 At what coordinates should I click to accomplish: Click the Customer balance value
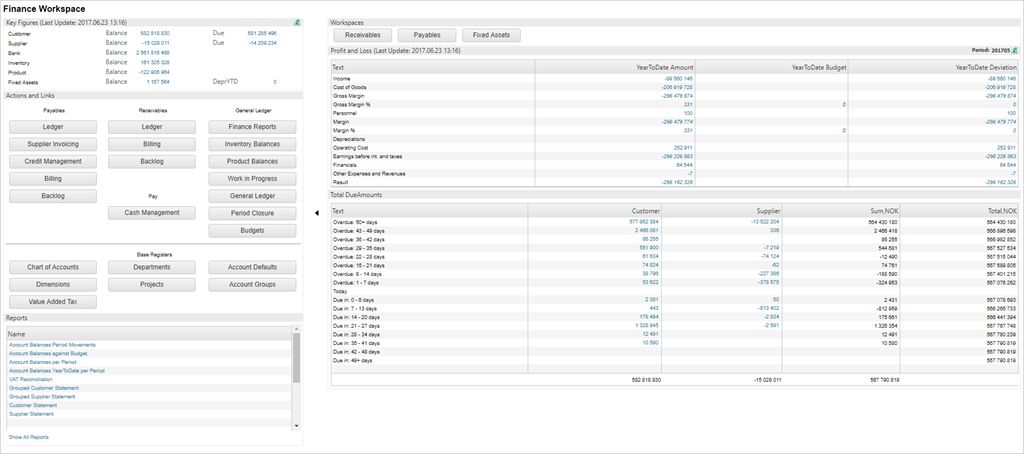pyautogui.click(x=154, y=33)
